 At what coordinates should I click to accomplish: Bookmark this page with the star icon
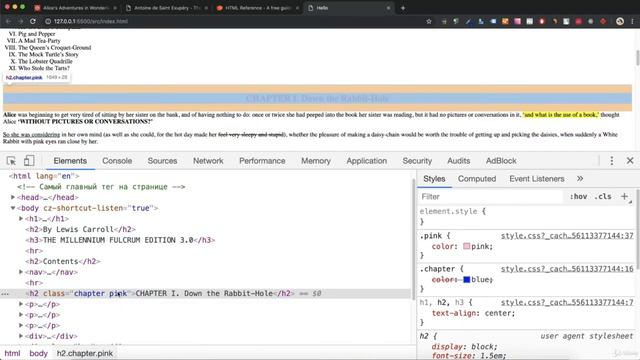[429, 21]
